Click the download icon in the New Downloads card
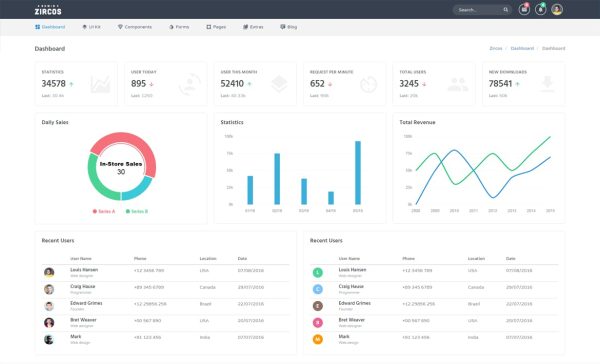The image size is (600, 364). point(547,84)
